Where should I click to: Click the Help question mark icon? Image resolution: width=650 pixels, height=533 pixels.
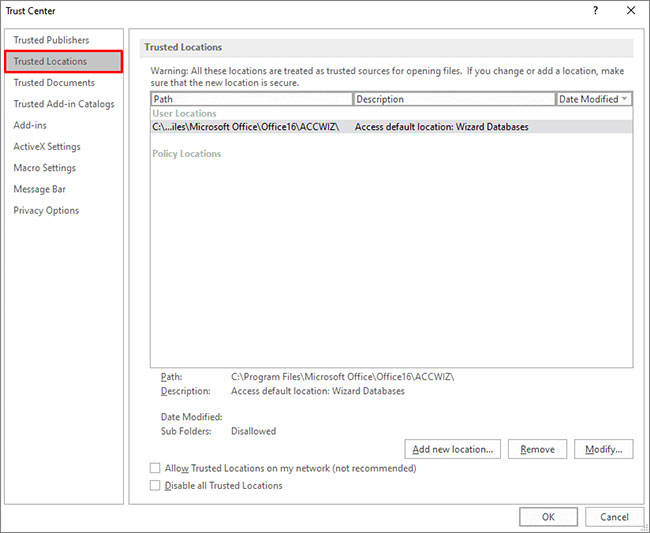click(596, 11)
